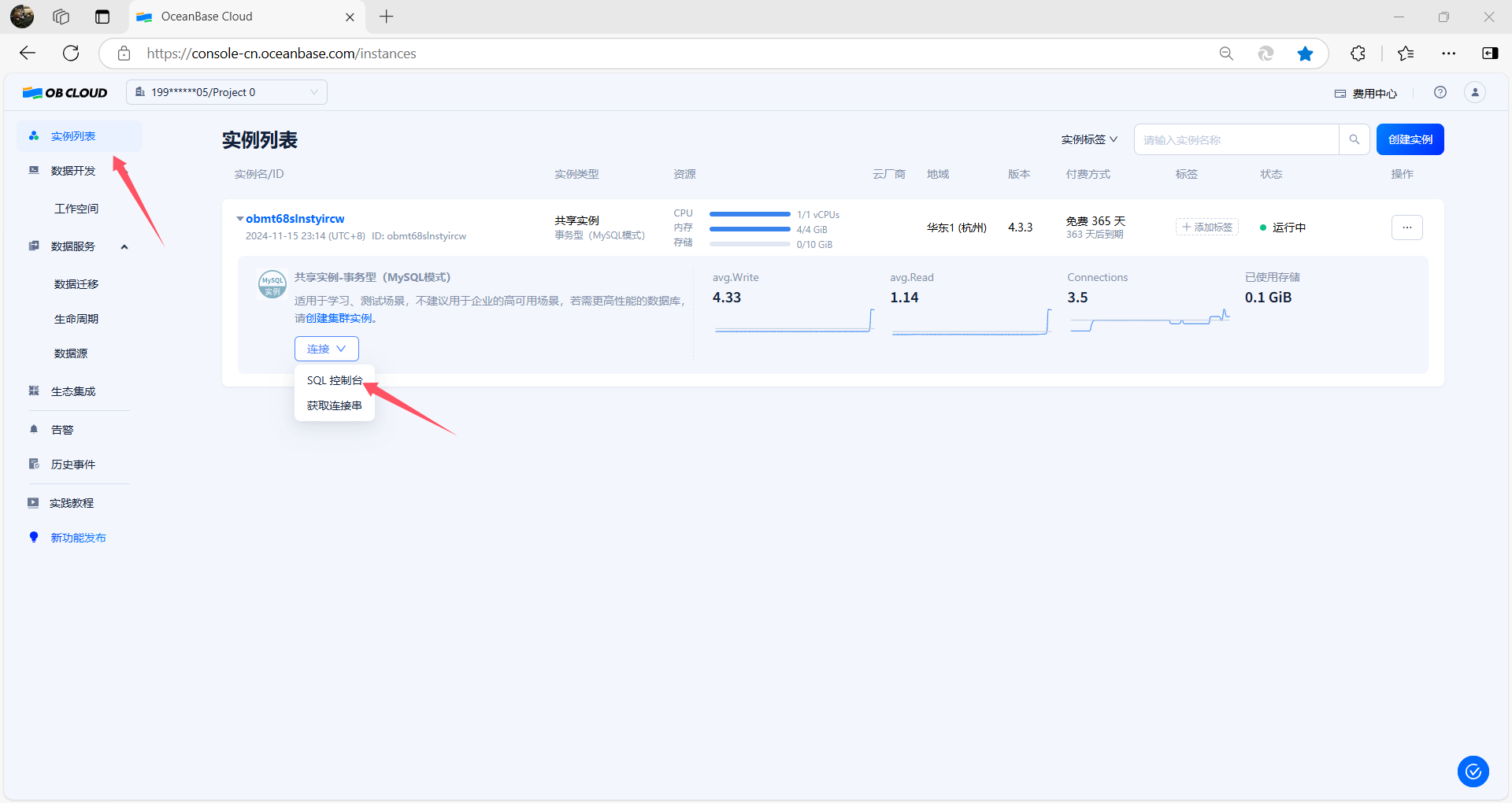The width and height of the screenshot is (1512, 803).
Task: Click the 历史事件 sidebar icon
Action: pos(34,464)
